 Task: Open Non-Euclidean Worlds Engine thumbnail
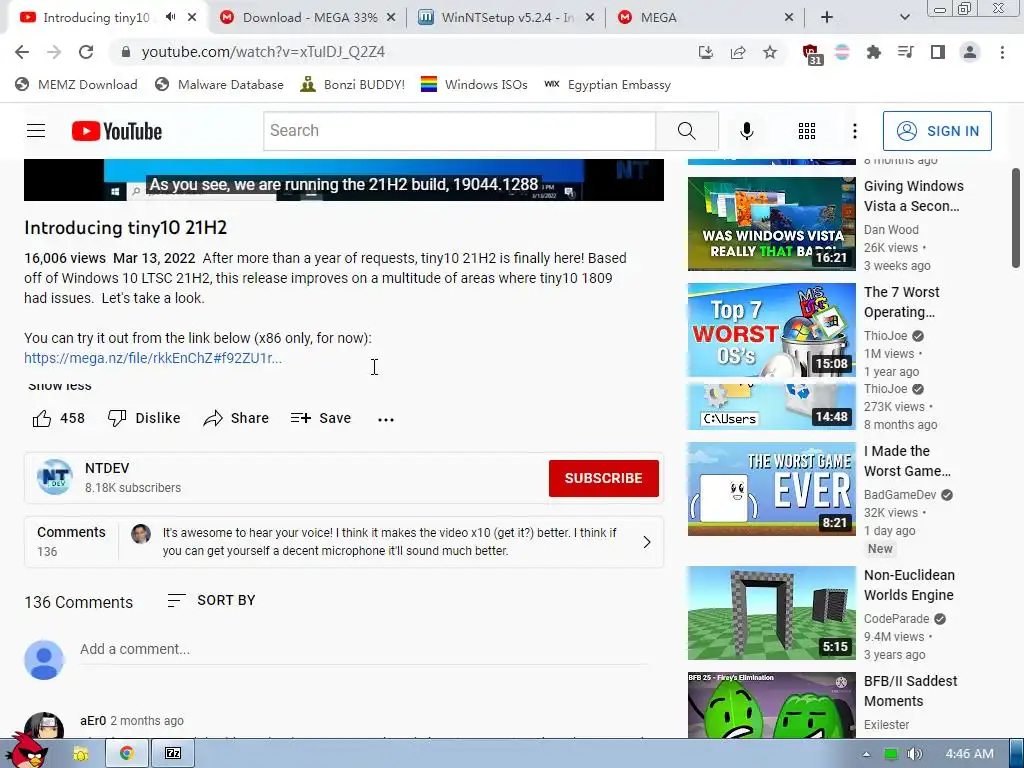[x=771, y=613]
